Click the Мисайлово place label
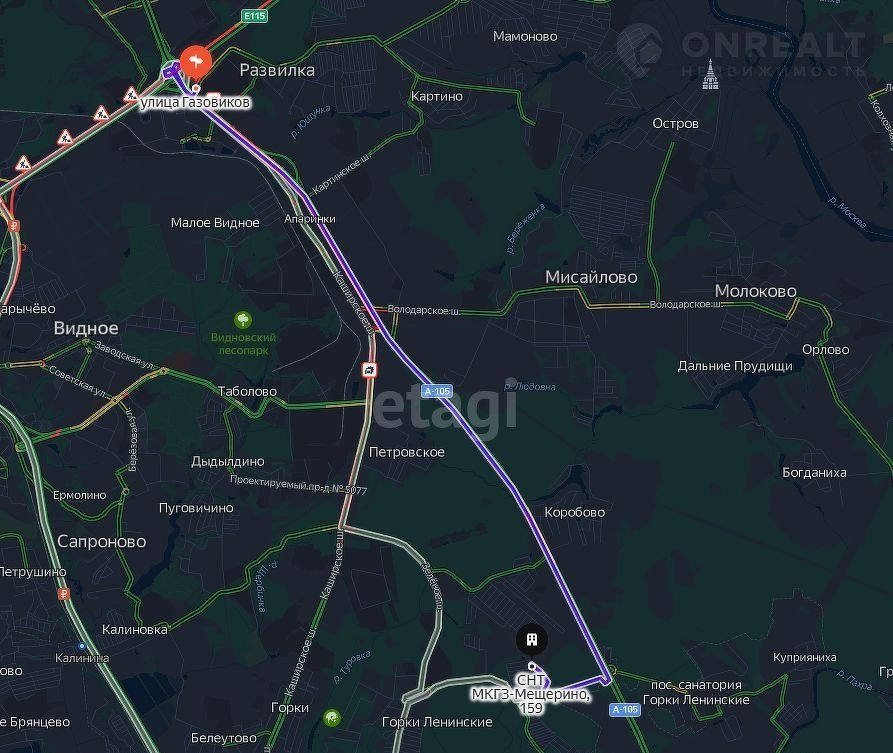 click(x=591, y=277)
